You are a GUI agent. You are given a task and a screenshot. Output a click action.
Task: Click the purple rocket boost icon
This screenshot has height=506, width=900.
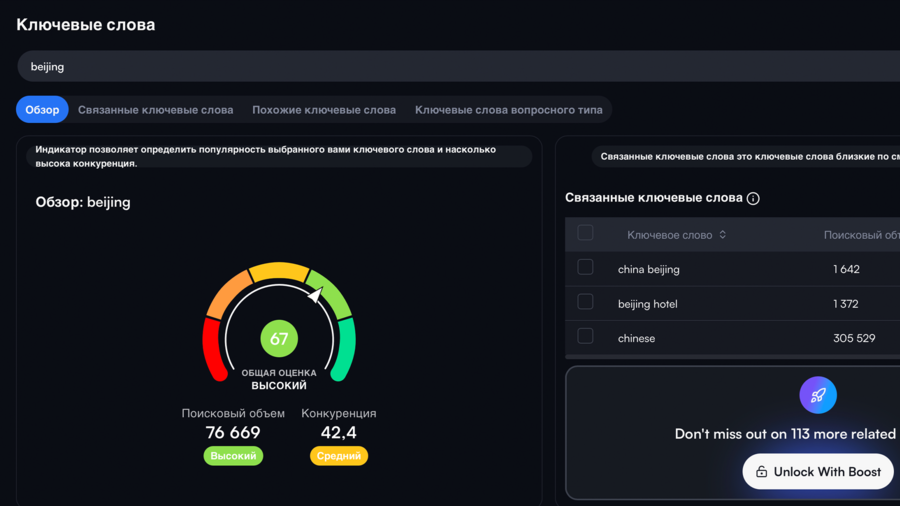click(818, 395)
